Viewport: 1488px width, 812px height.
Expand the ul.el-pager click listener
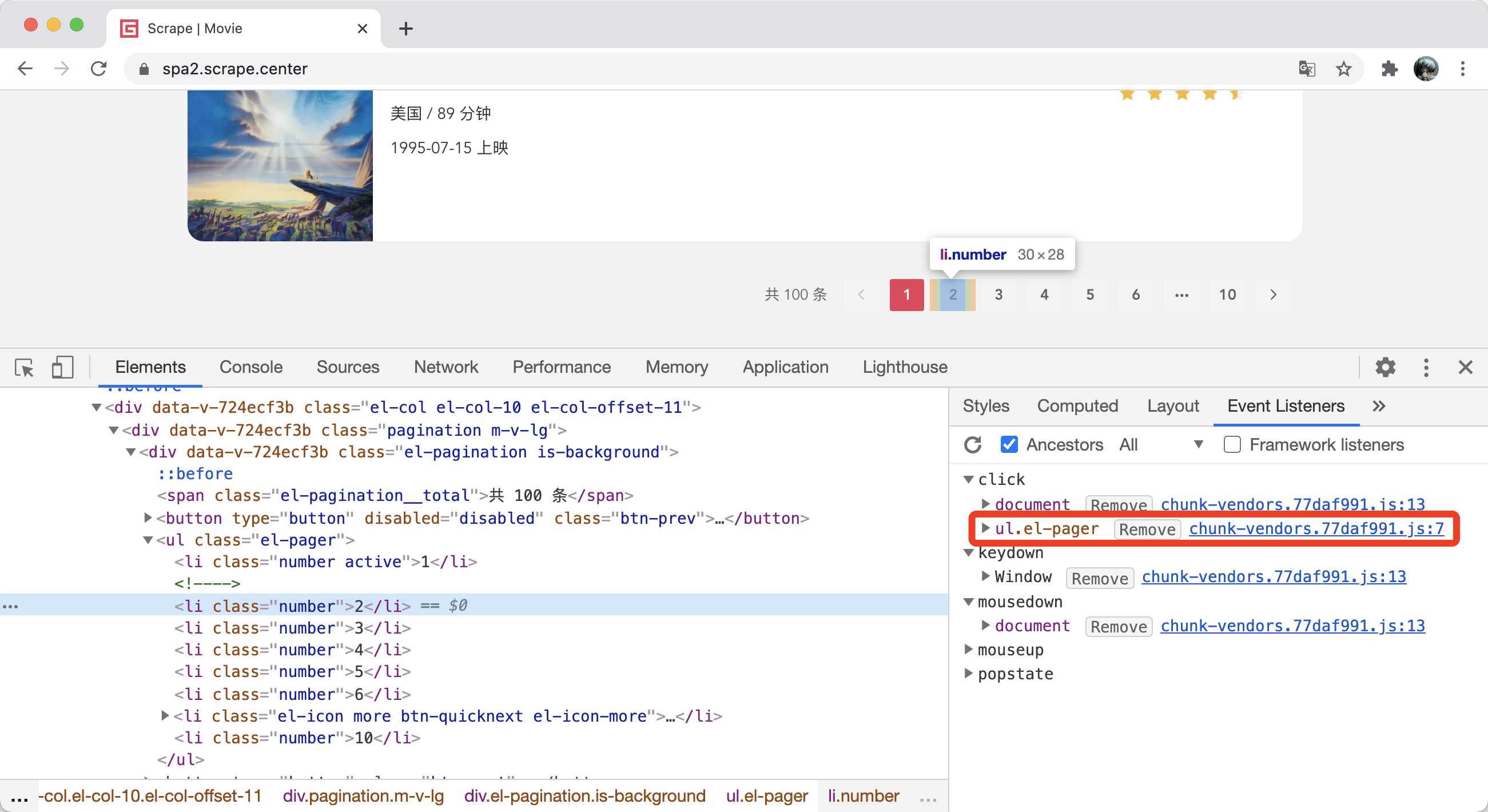pos(983,528)
